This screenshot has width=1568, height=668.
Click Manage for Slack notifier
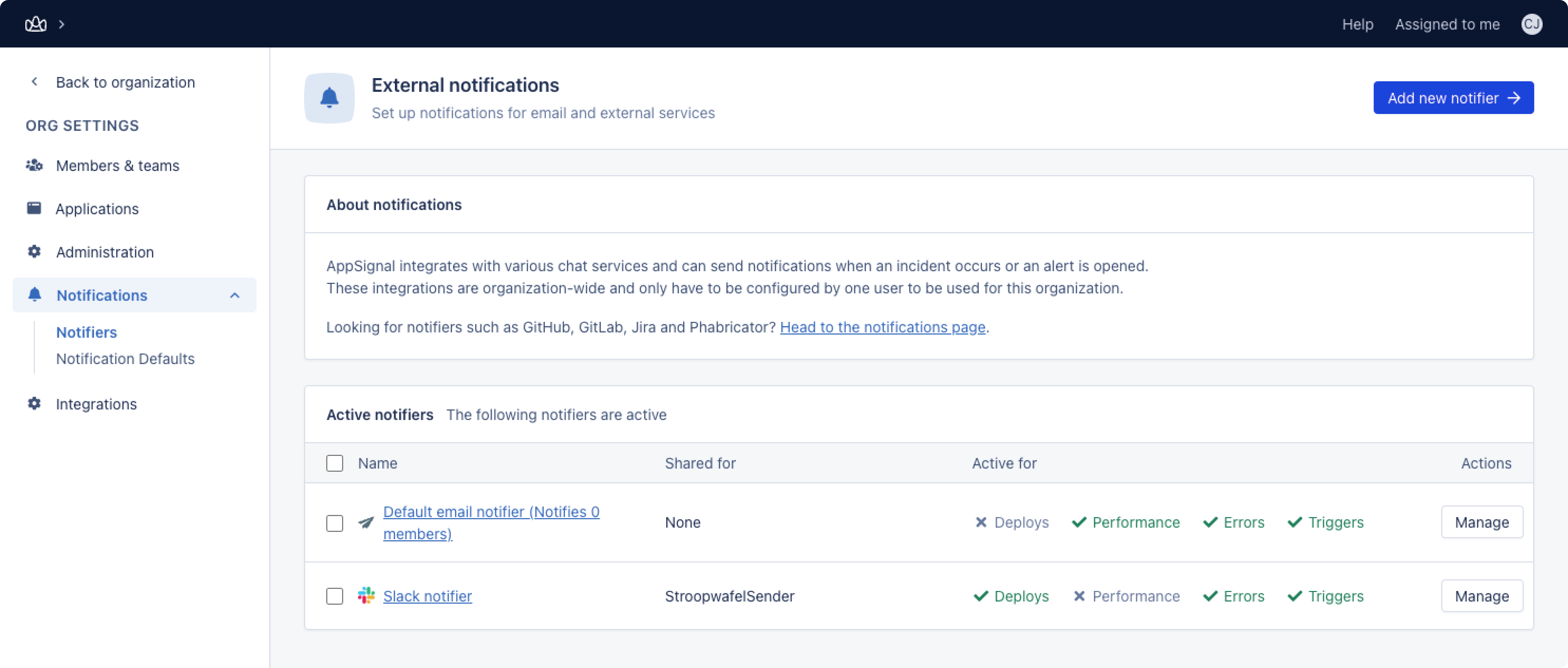pyautogui.click(x=1481, y=596)
